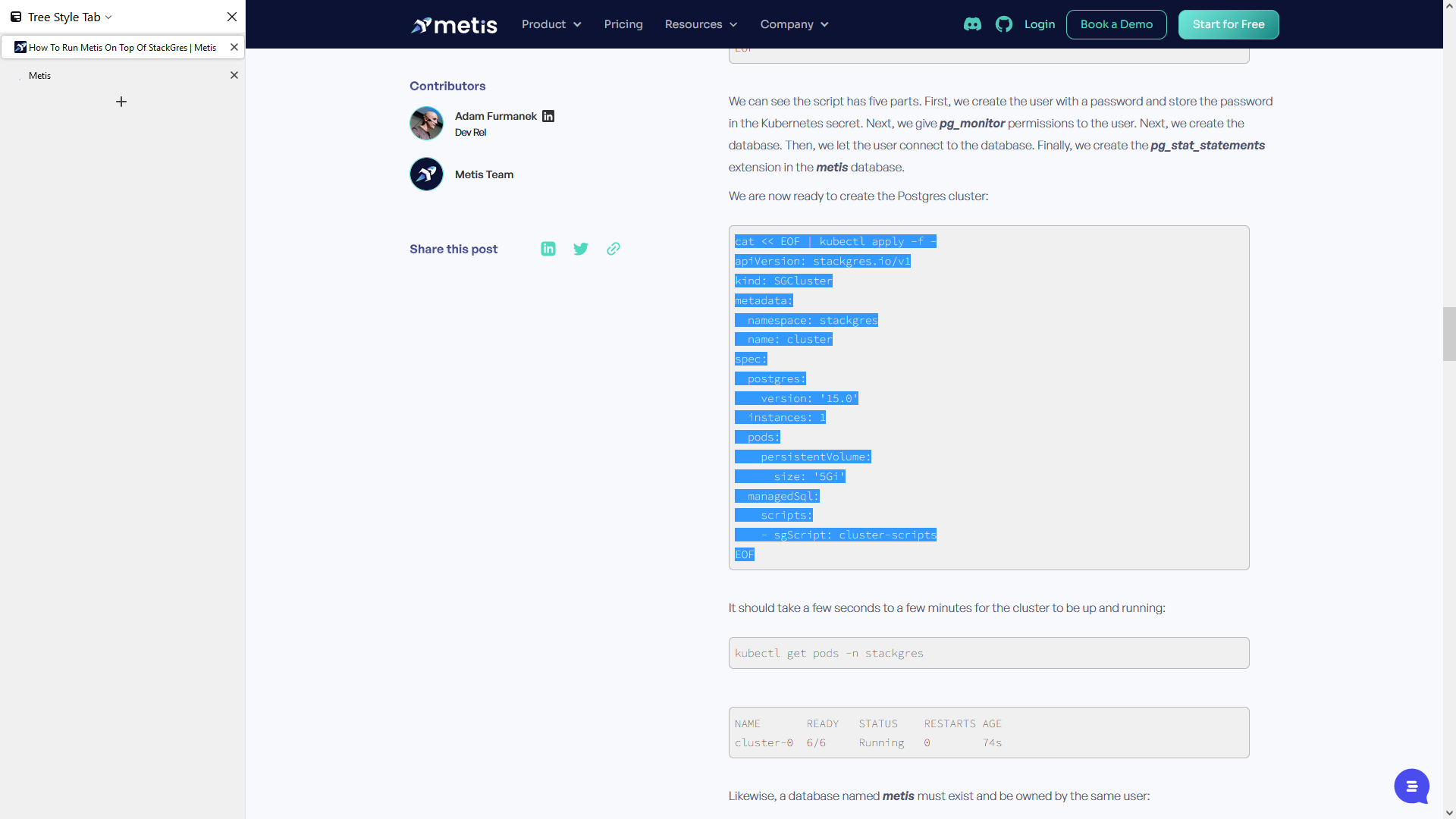Close the 'How To Run Metis' tab
The height and width of the screenshot is (819, 1456).
234,47
